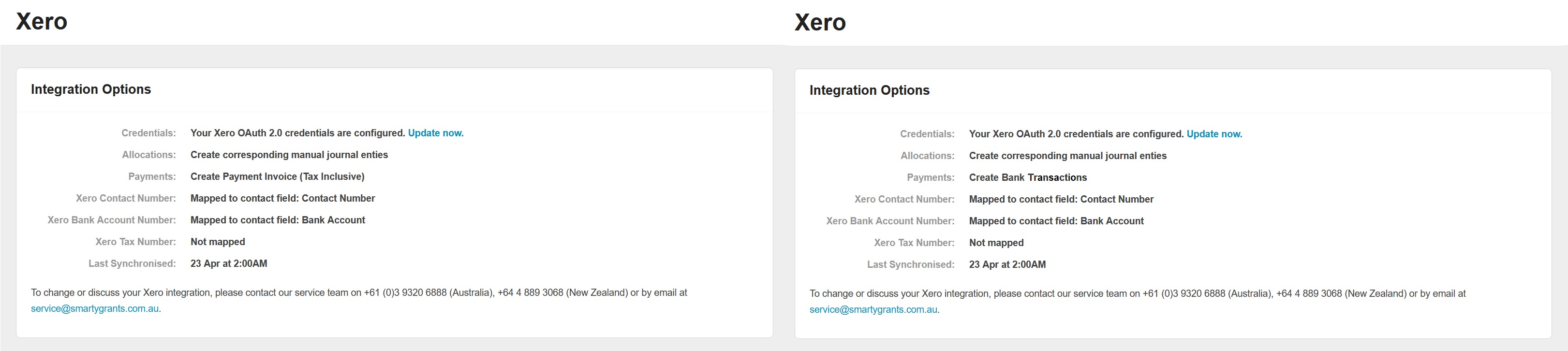1568x351 pixels.
Task: Click "Create Bank Transactions" payments value
Action: click(1027, 177)
